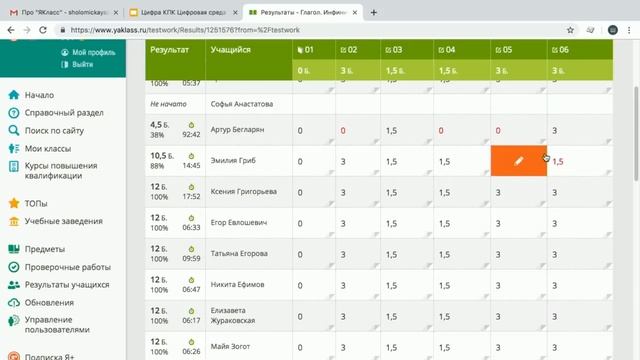Click Выйти to log out

point(78,64)
